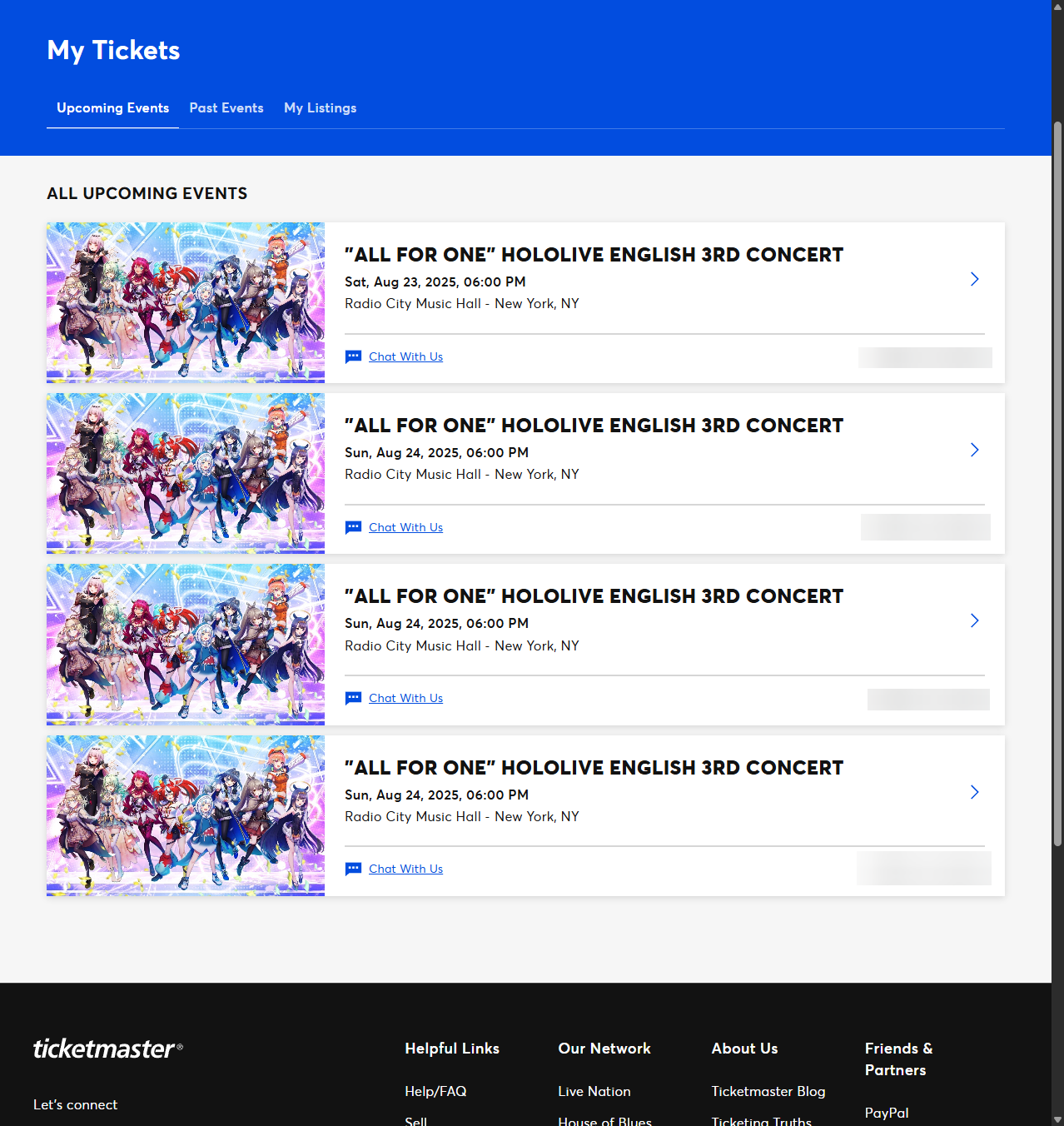
Task: Click the "Helpful Links" footer heading
Action: pos(452,1049)
